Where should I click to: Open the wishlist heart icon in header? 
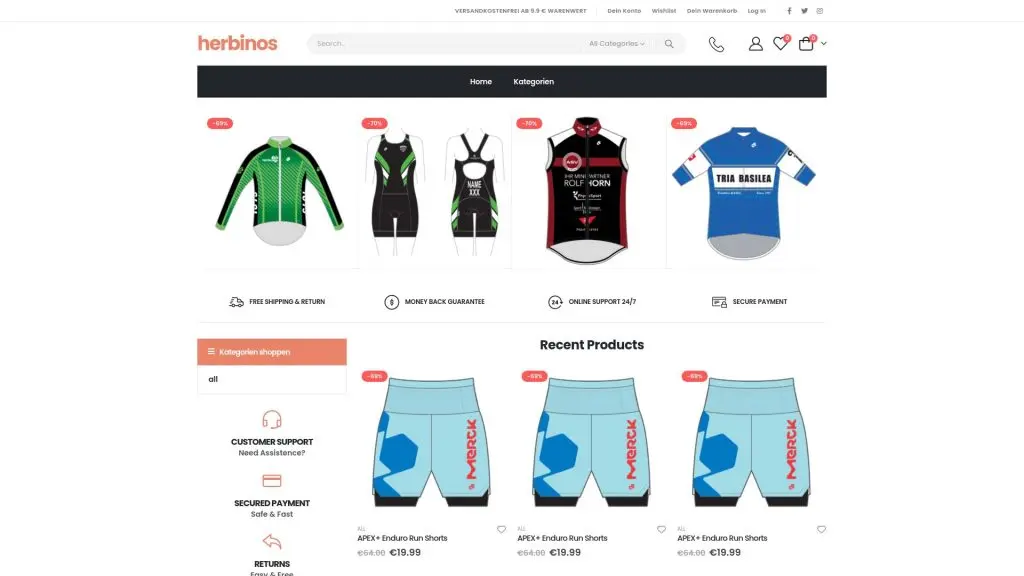pos(780,44)
